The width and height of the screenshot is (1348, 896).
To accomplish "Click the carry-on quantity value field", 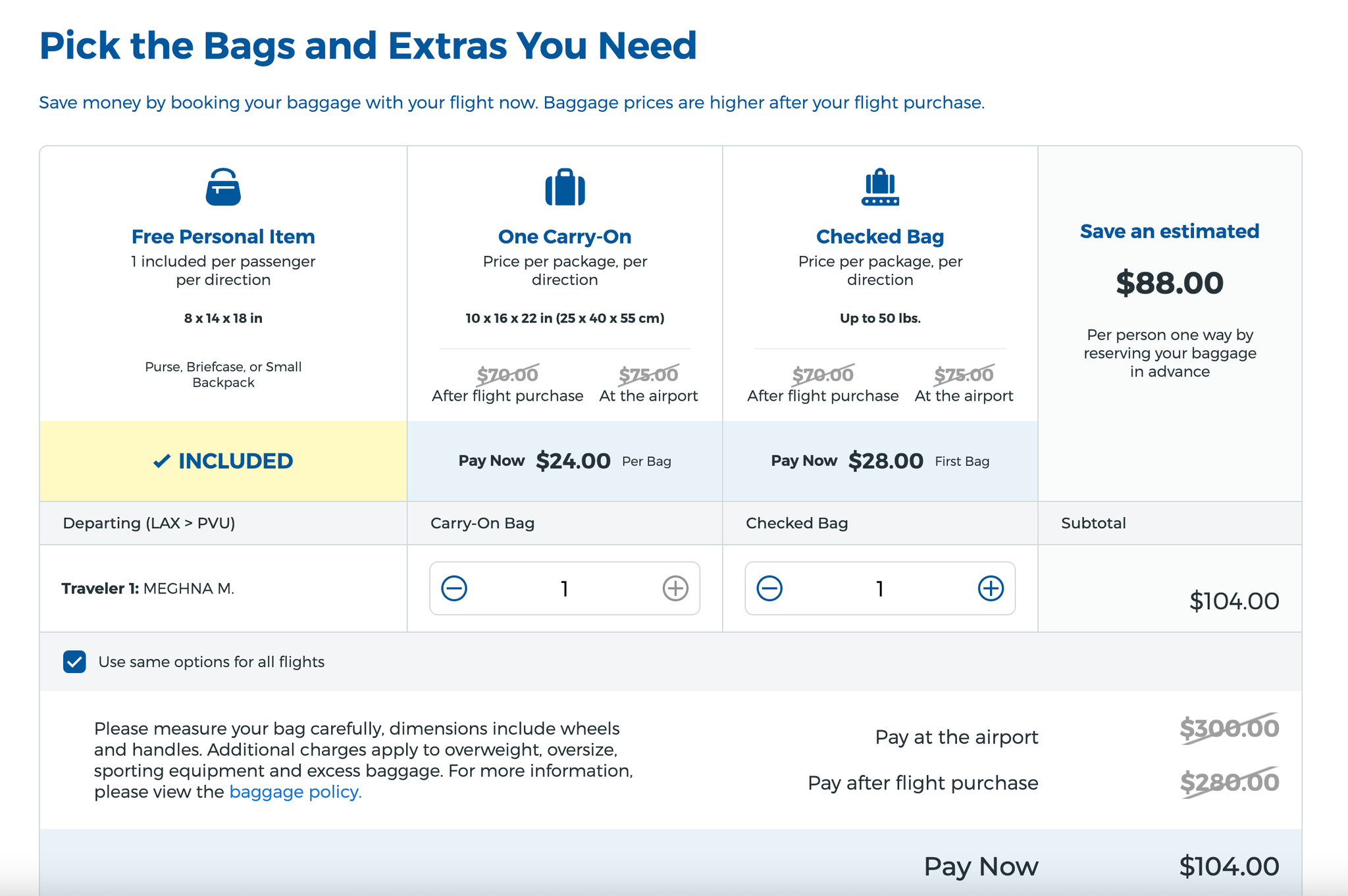I will pyautogui.click(x=564, y=588).
